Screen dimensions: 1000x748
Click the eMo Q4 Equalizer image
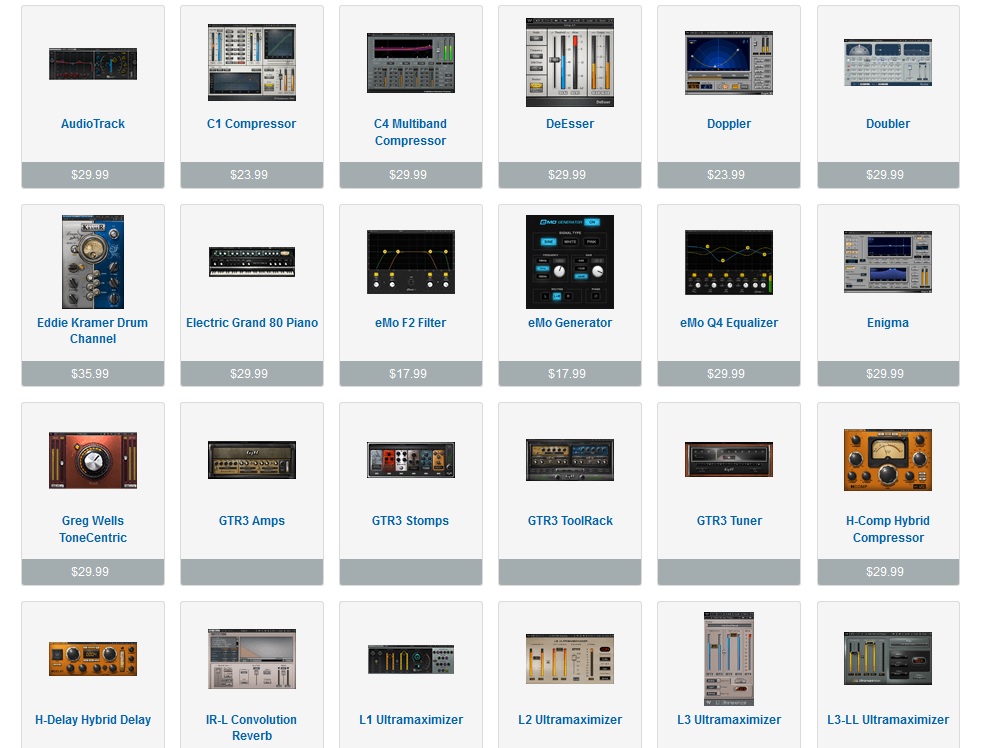[729, 262]
